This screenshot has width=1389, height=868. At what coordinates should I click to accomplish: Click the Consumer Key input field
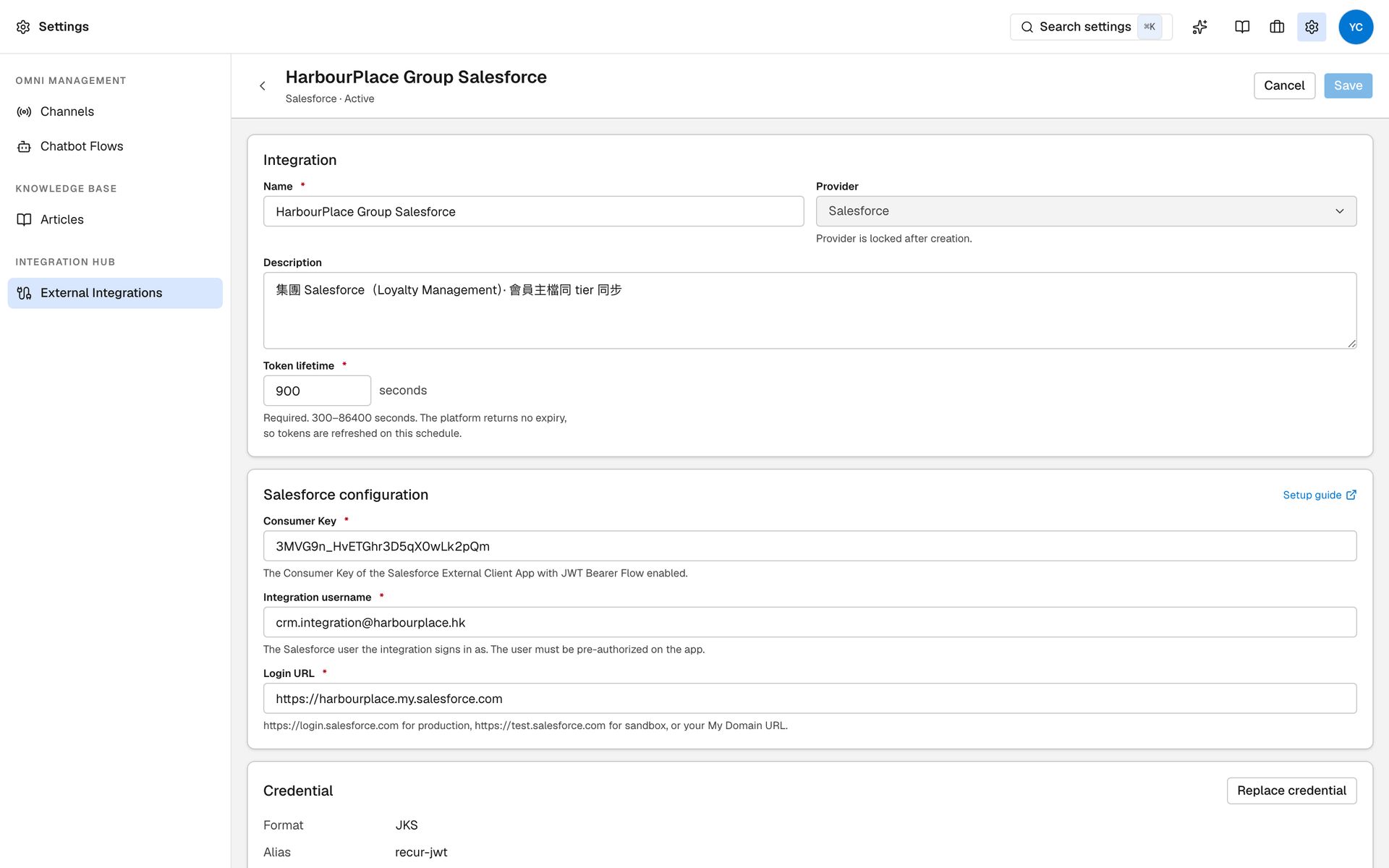click(810, 546)
